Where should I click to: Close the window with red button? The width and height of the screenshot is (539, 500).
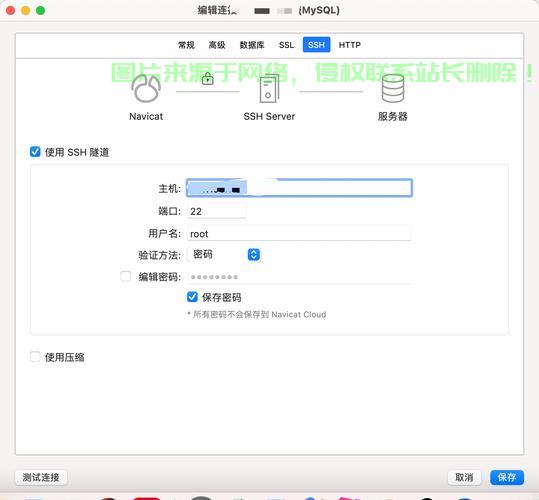[x=10, y=11]
